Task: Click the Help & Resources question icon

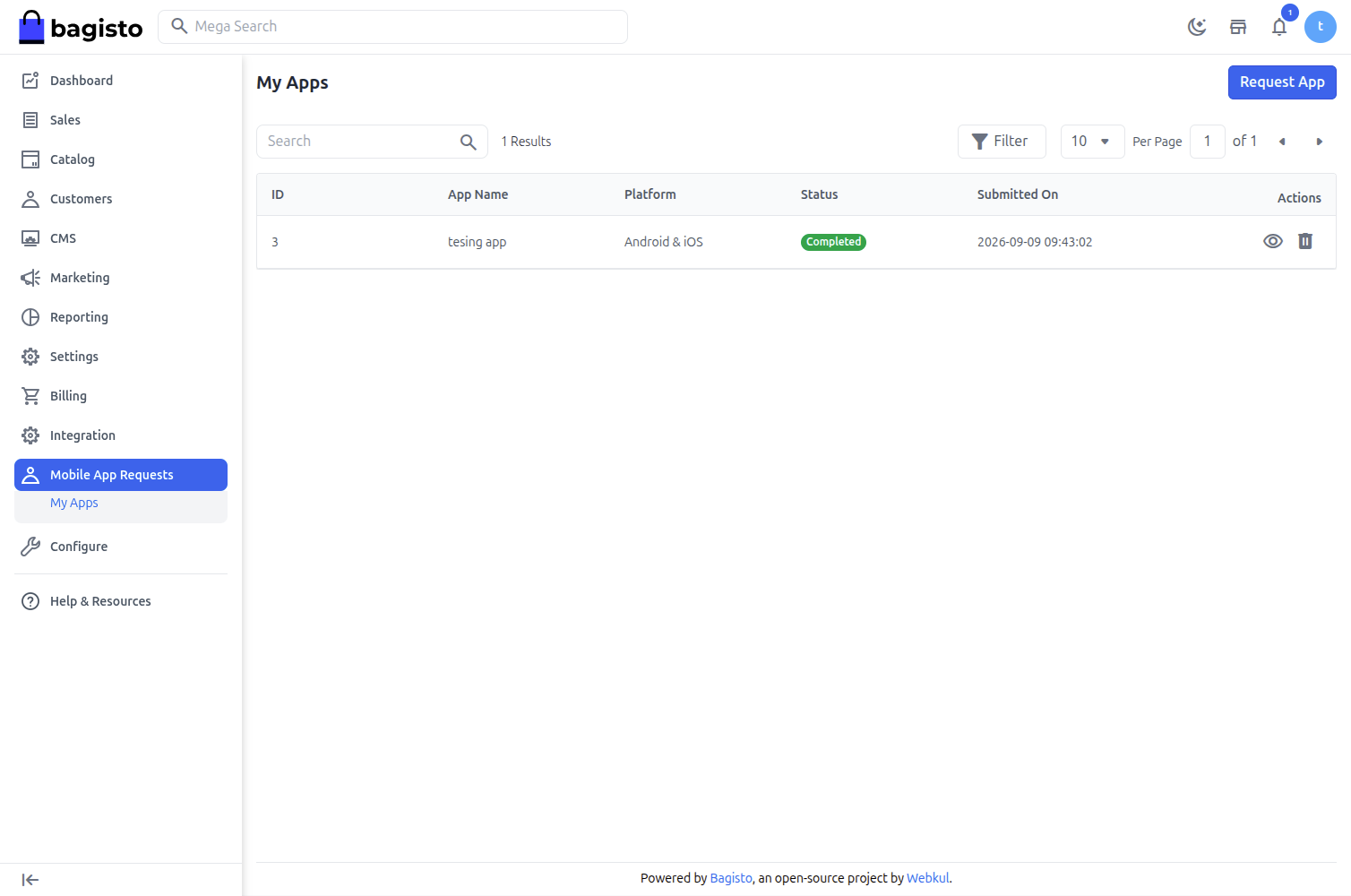Action: [x=30, y=601]
